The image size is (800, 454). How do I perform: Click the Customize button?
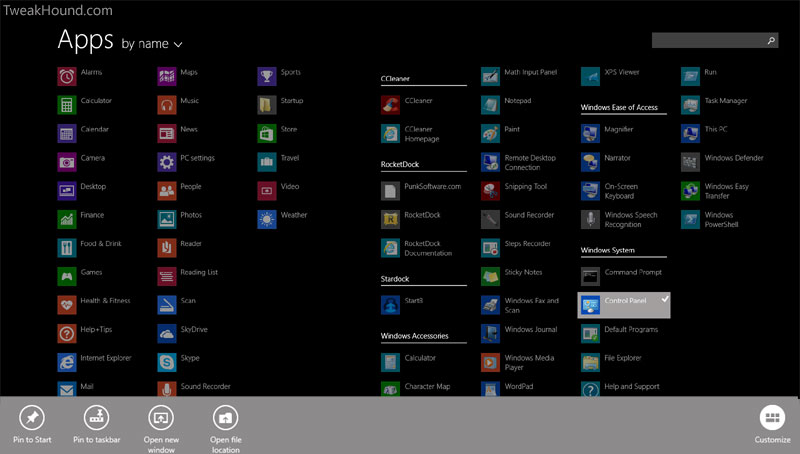click(772, 424)
